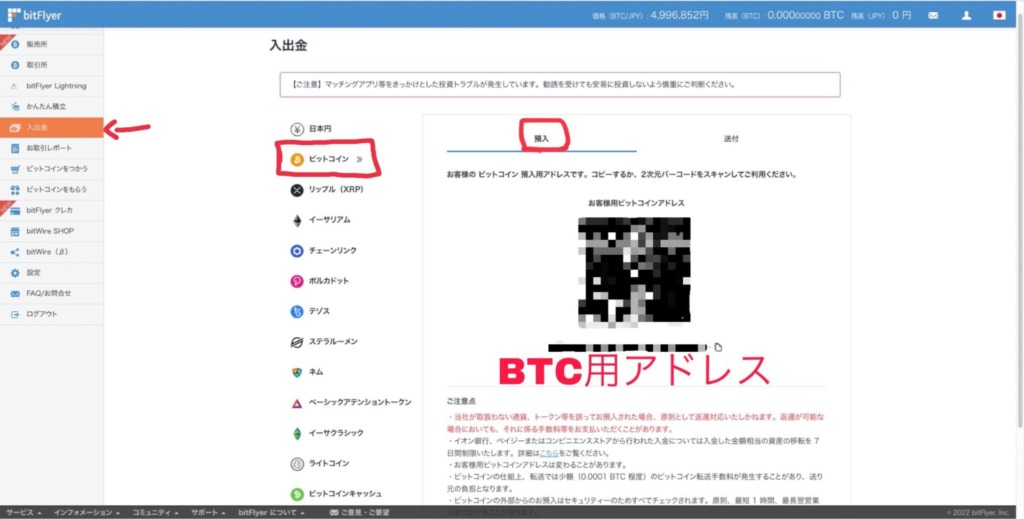Select the ポルカドット pink icon

click(297, 281)
